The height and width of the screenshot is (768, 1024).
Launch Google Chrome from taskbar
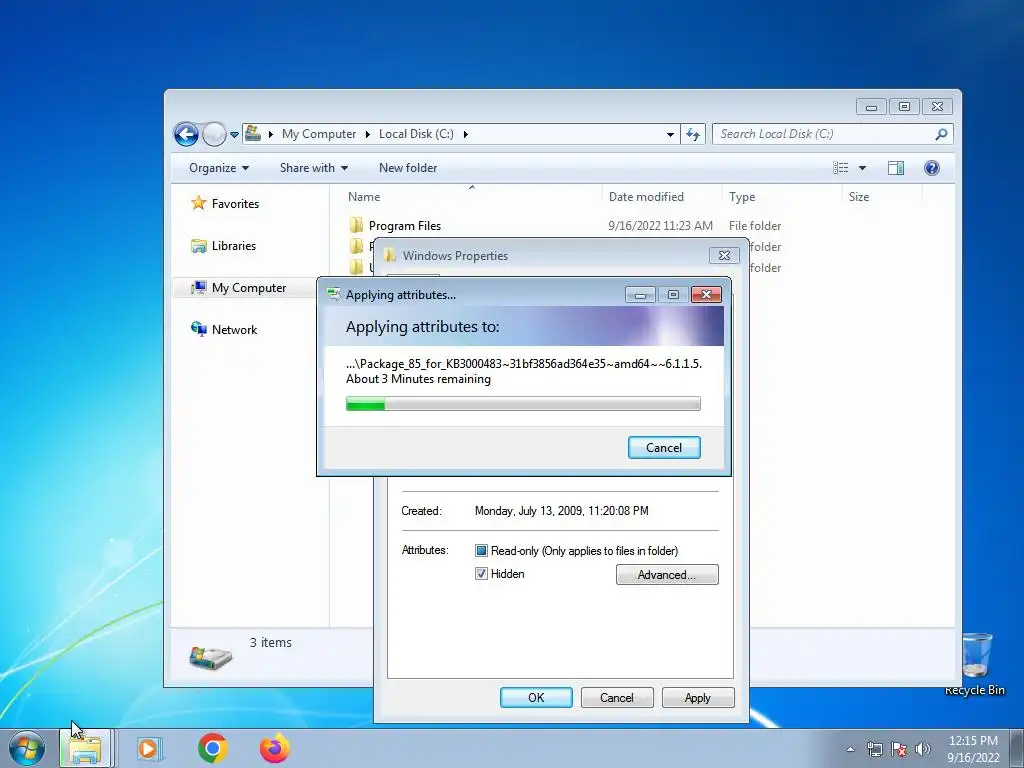pos(212,748)
